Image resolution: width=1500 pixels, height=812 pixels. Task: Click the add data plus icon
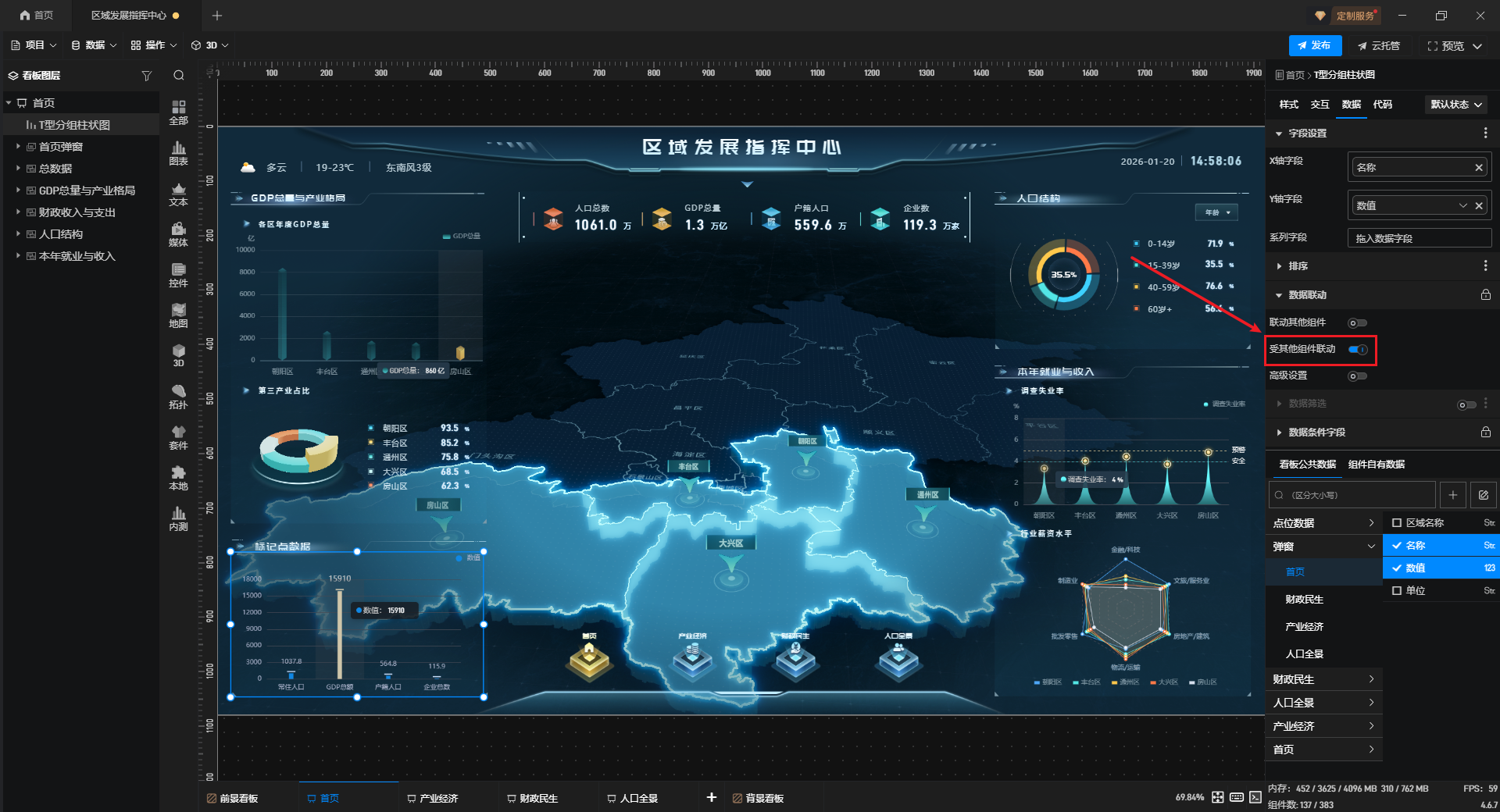(x=1452, y=495)
